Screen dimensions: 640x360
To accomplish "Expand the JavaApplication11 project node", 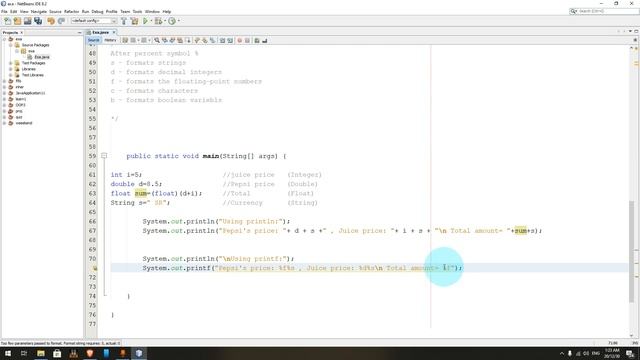I will tap(4, 93).
